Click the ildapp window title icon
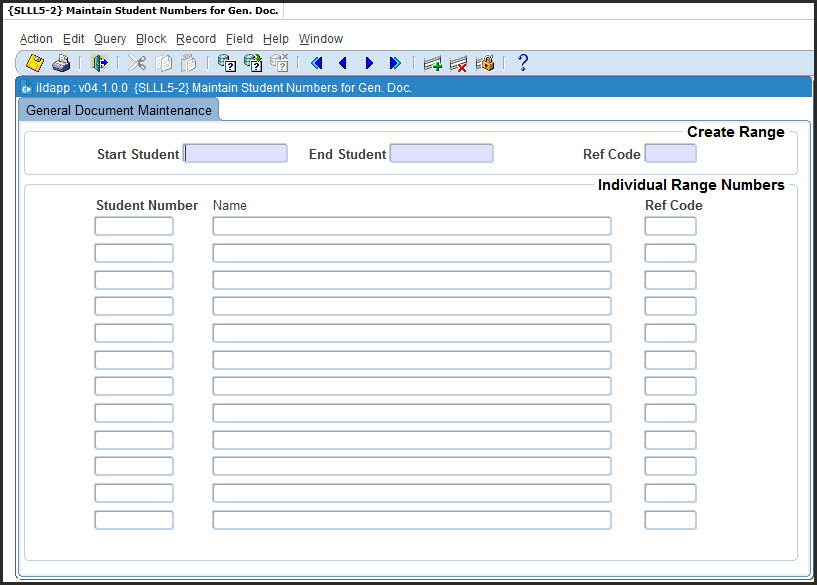 (x=26, y=89)
